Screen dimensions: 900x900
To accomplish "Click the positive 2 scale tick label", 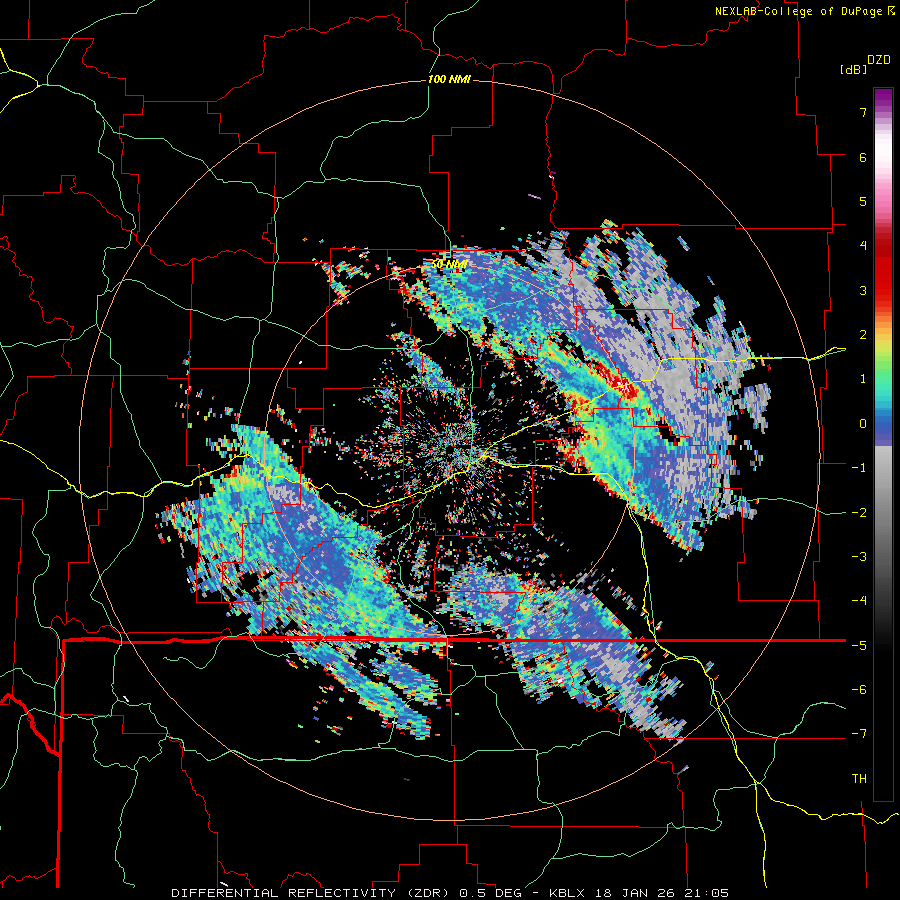I will point(863,335).
